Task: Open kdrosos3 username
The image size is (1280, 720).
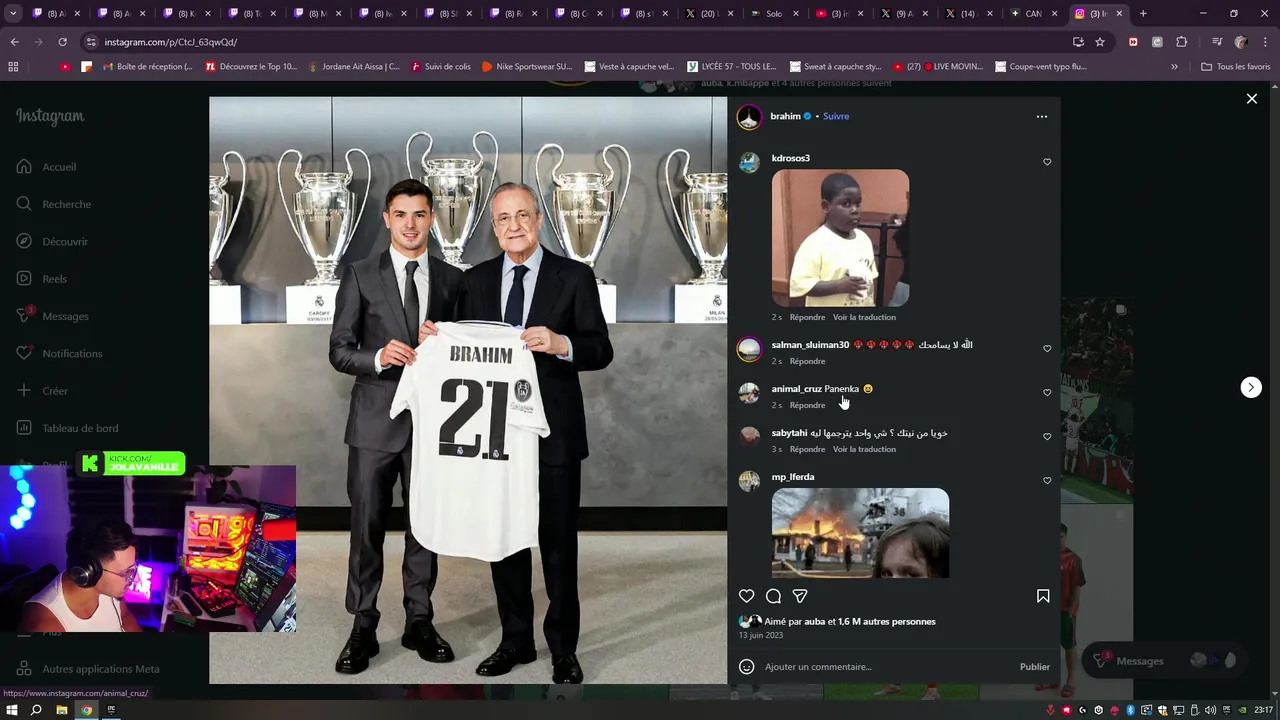Action: point(791,158)
